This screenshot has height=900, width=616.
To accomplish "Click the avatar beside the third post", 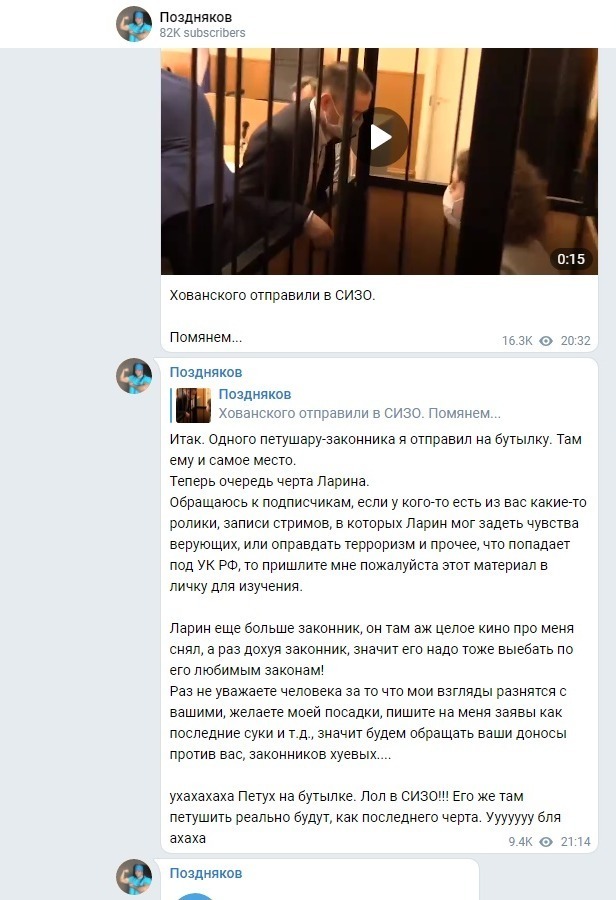I will point(134,877).
